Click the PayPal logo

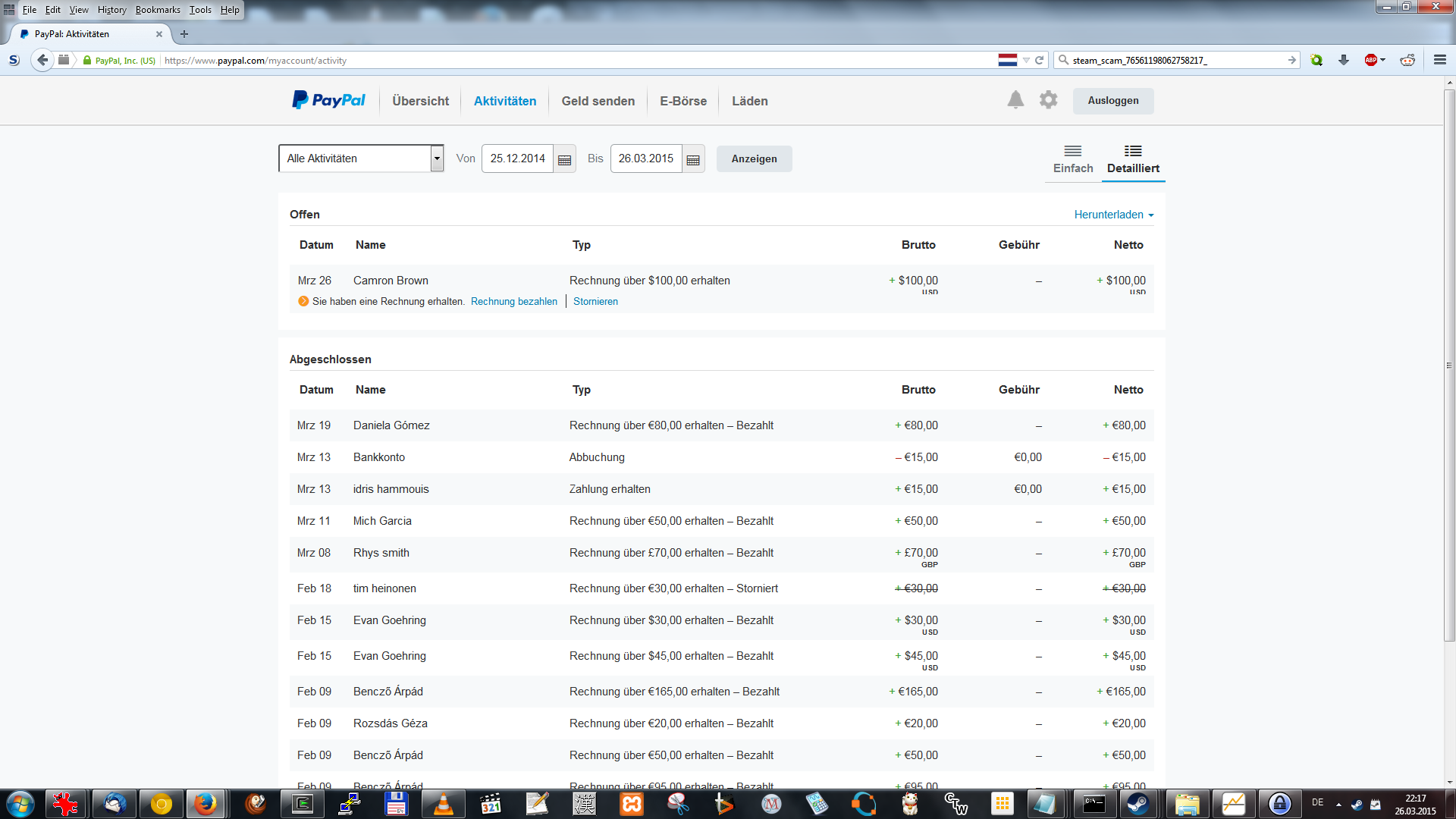[328, 100]
